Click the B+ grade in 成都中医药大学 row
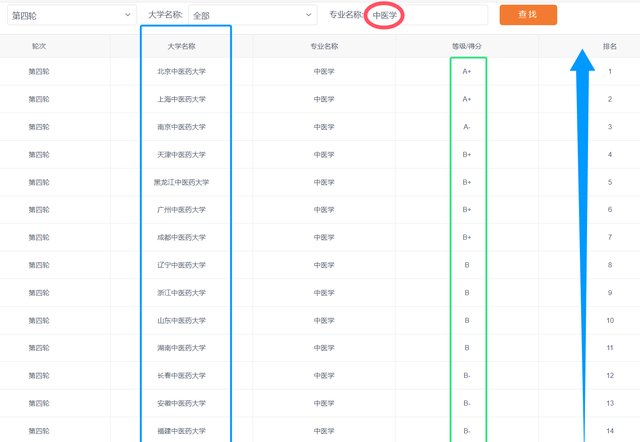The height and width of the screenshot is (442, 640). [467, 237]
